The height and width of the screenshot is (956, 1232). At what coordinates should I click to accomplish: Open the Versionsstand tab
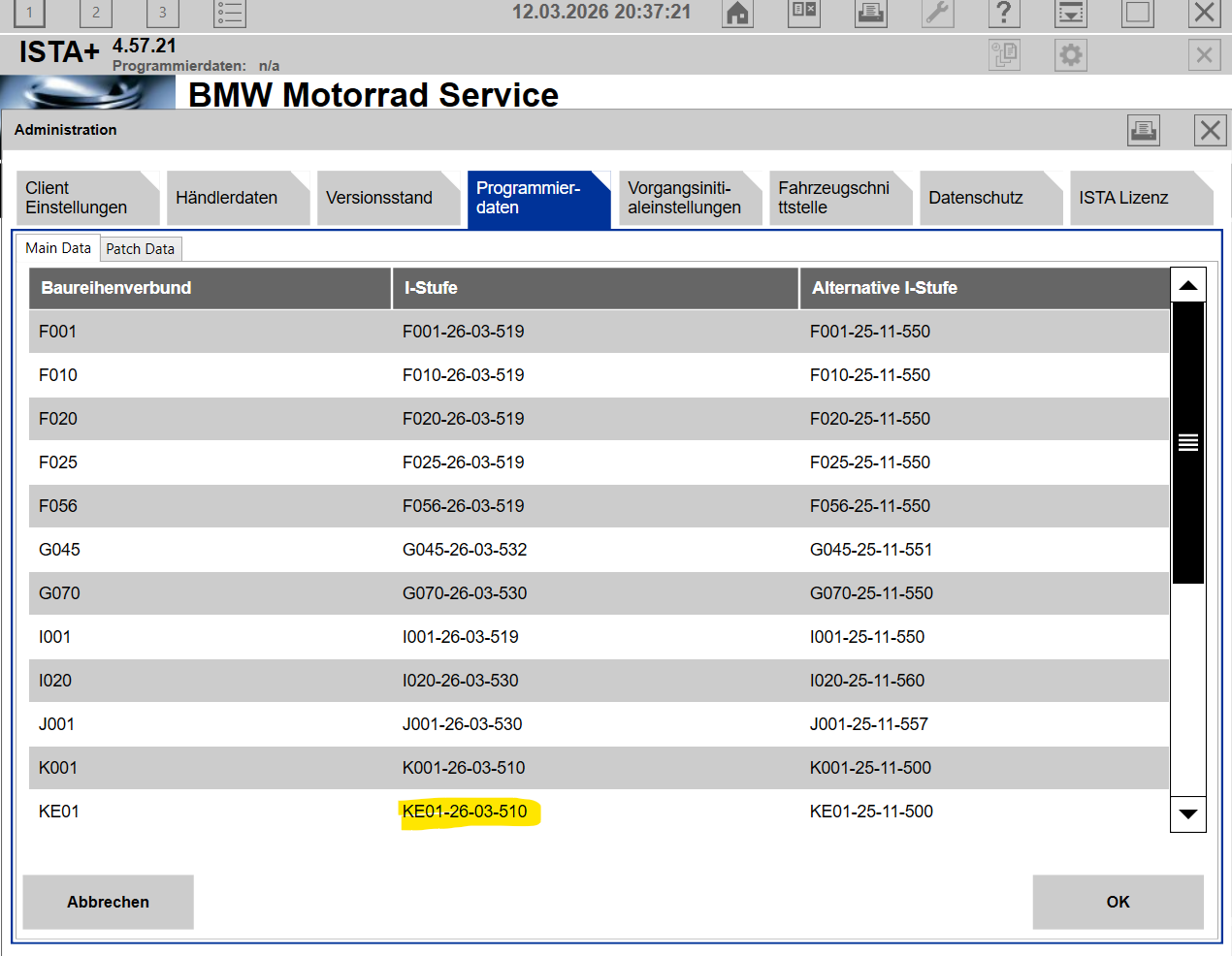pyautogui.click(x=379, y=198)
